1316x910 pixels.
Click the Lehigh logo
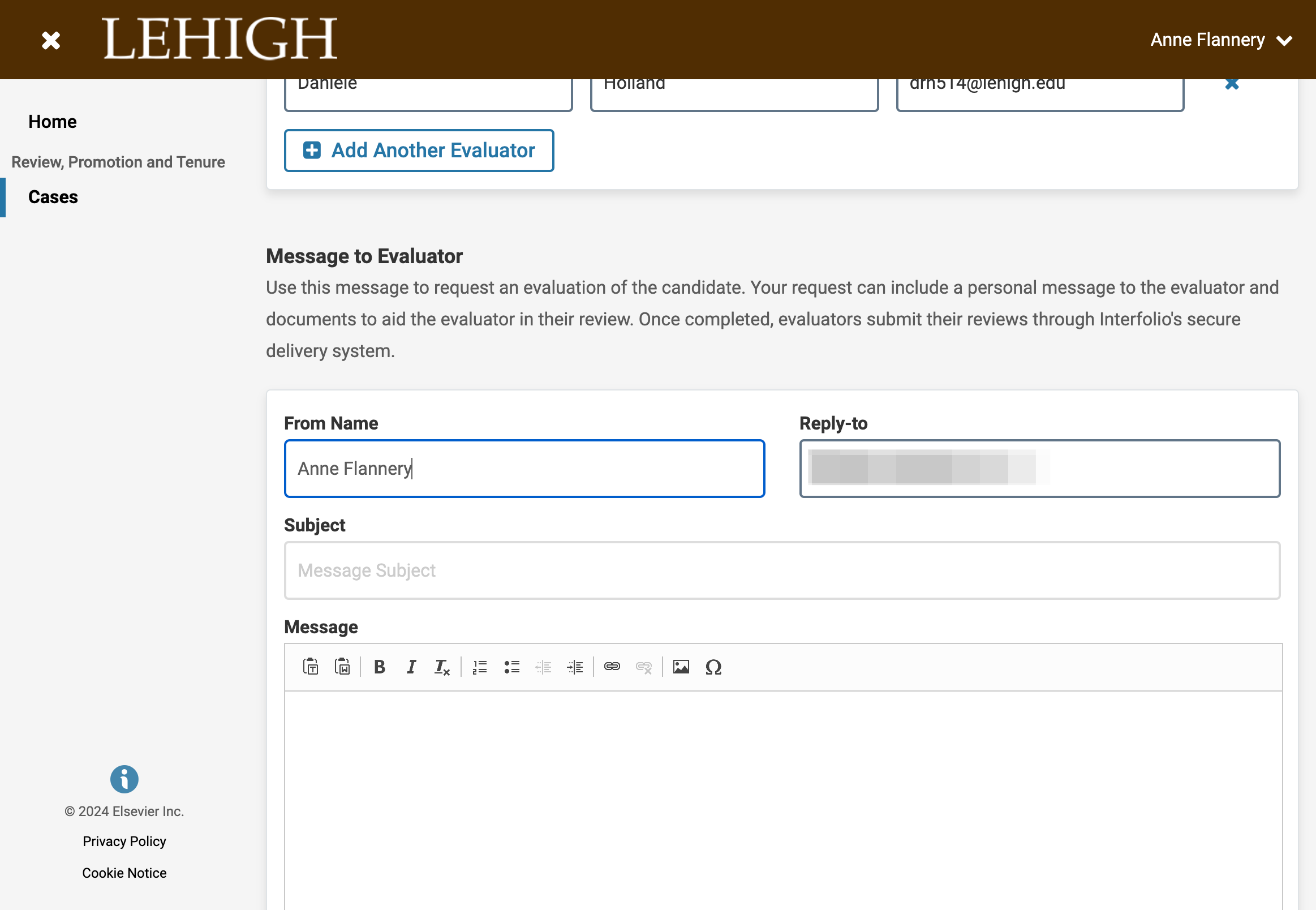point(220,39)
